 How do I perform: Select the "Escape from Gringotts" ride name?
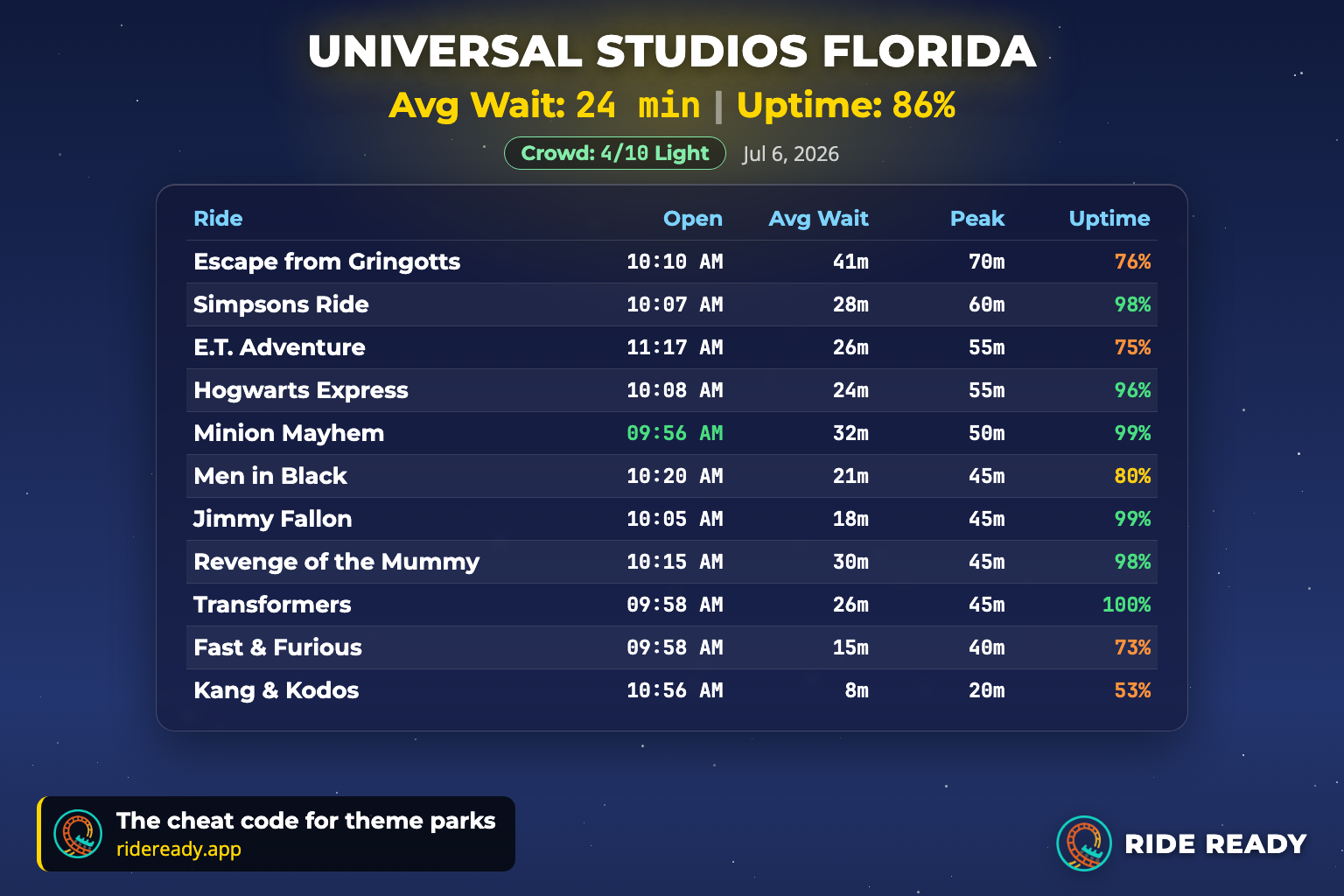click(327, 262)
